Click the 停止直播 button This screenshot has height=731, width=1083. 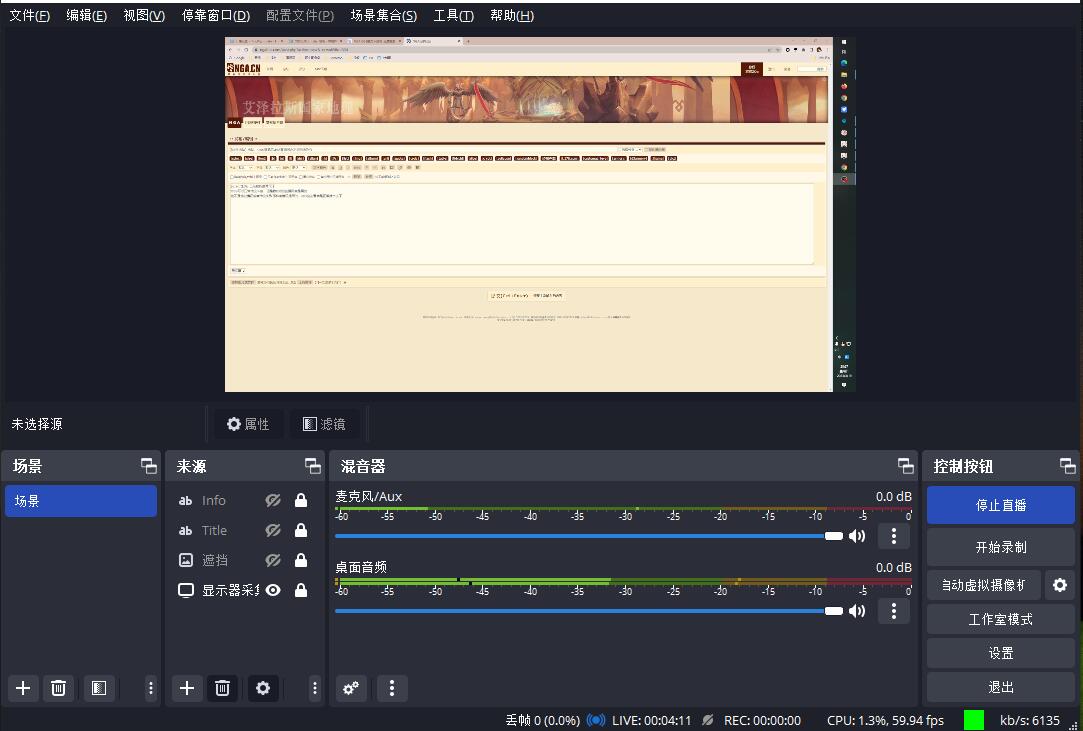click(1001, 505)
